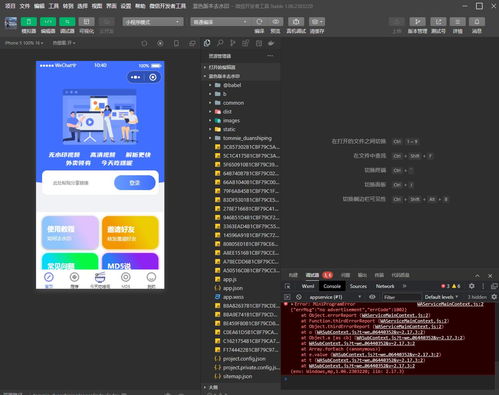Screen dimensions: 499x395
Task: Open the DevTools settings gear icon
Action: tap(471, 286)
